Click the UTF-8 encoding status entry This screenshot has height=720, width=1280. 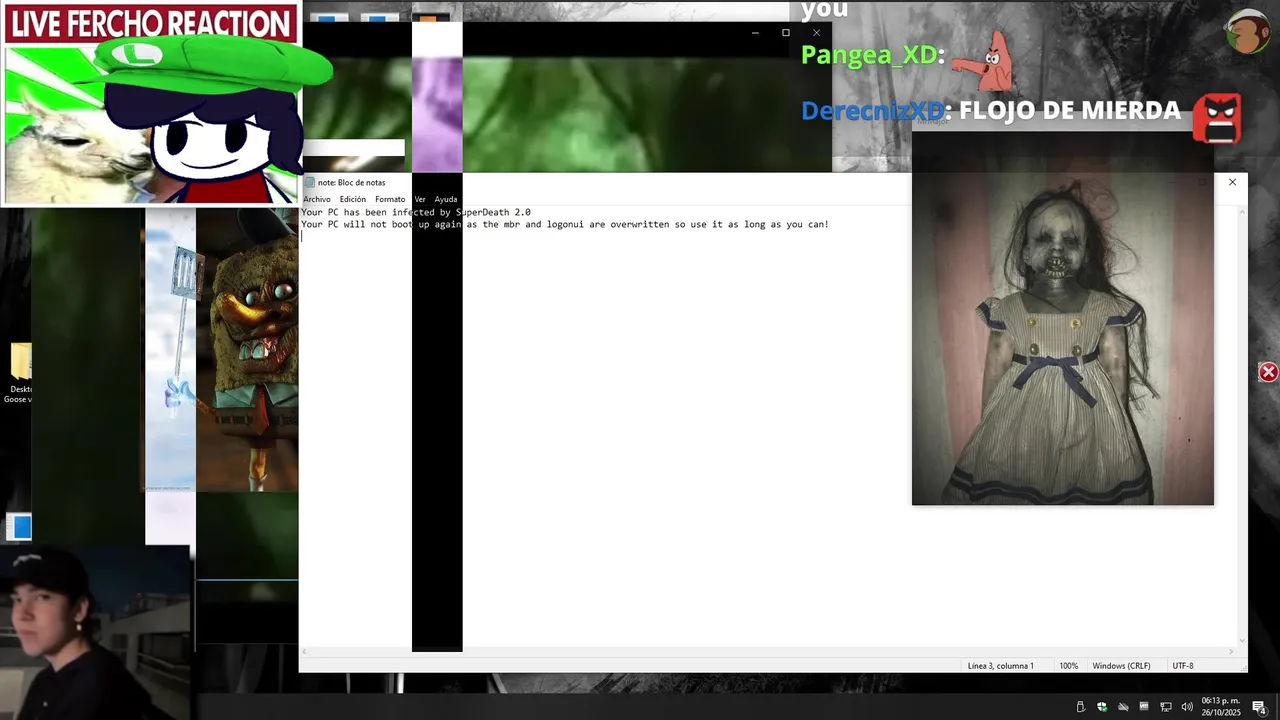[1183, 666]
